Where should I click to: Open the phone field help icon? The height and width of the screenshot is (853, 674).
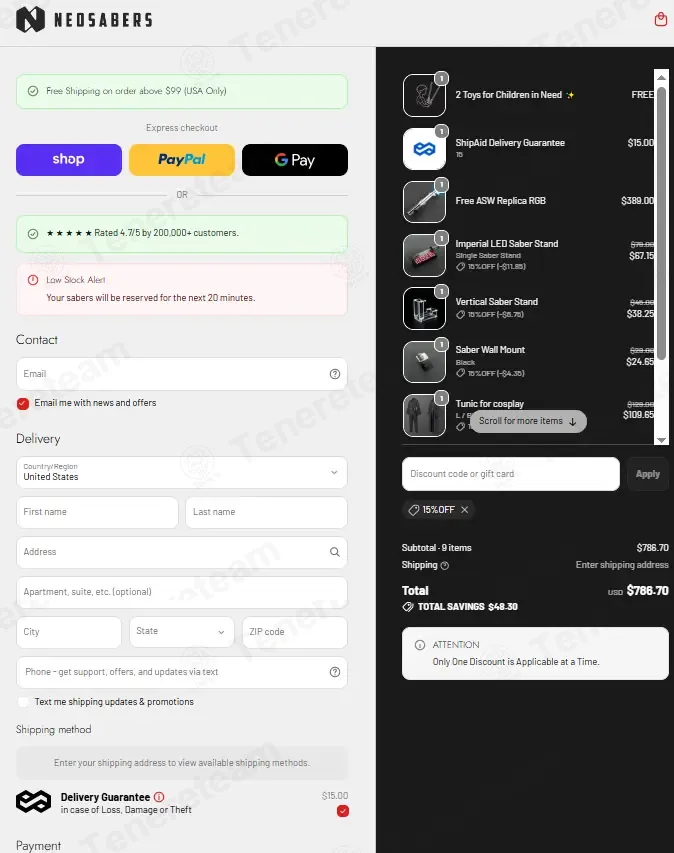pos(335,672)
